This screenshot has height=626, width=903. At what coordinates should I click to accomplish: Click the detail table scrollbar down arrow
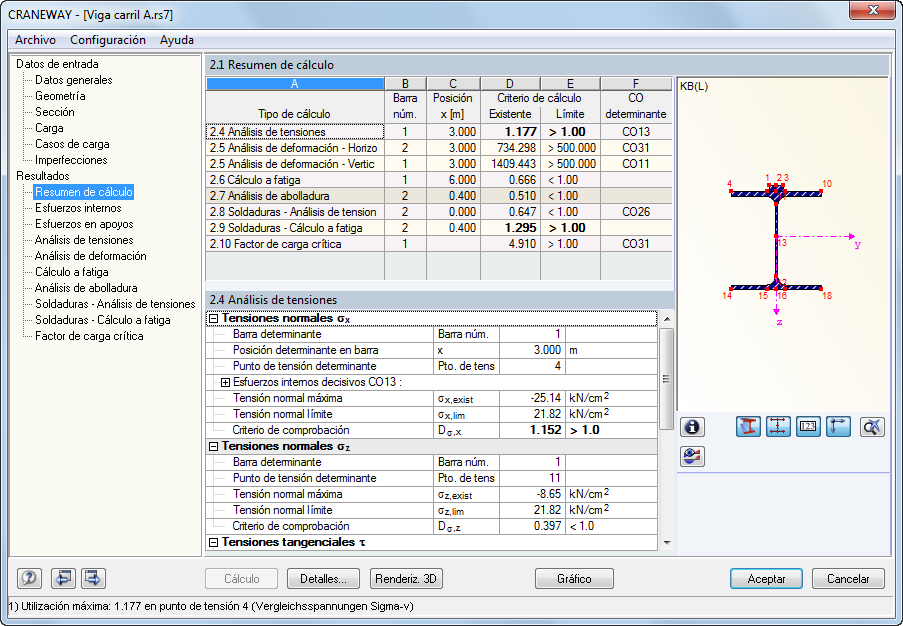[x=667, y=542]
